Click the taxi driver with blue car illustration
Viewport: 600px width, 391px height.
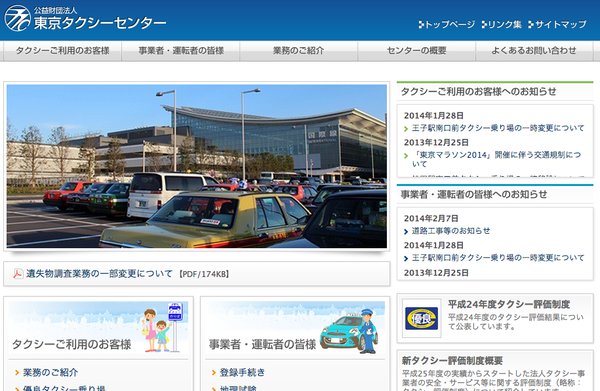click(x=349, y=331)
